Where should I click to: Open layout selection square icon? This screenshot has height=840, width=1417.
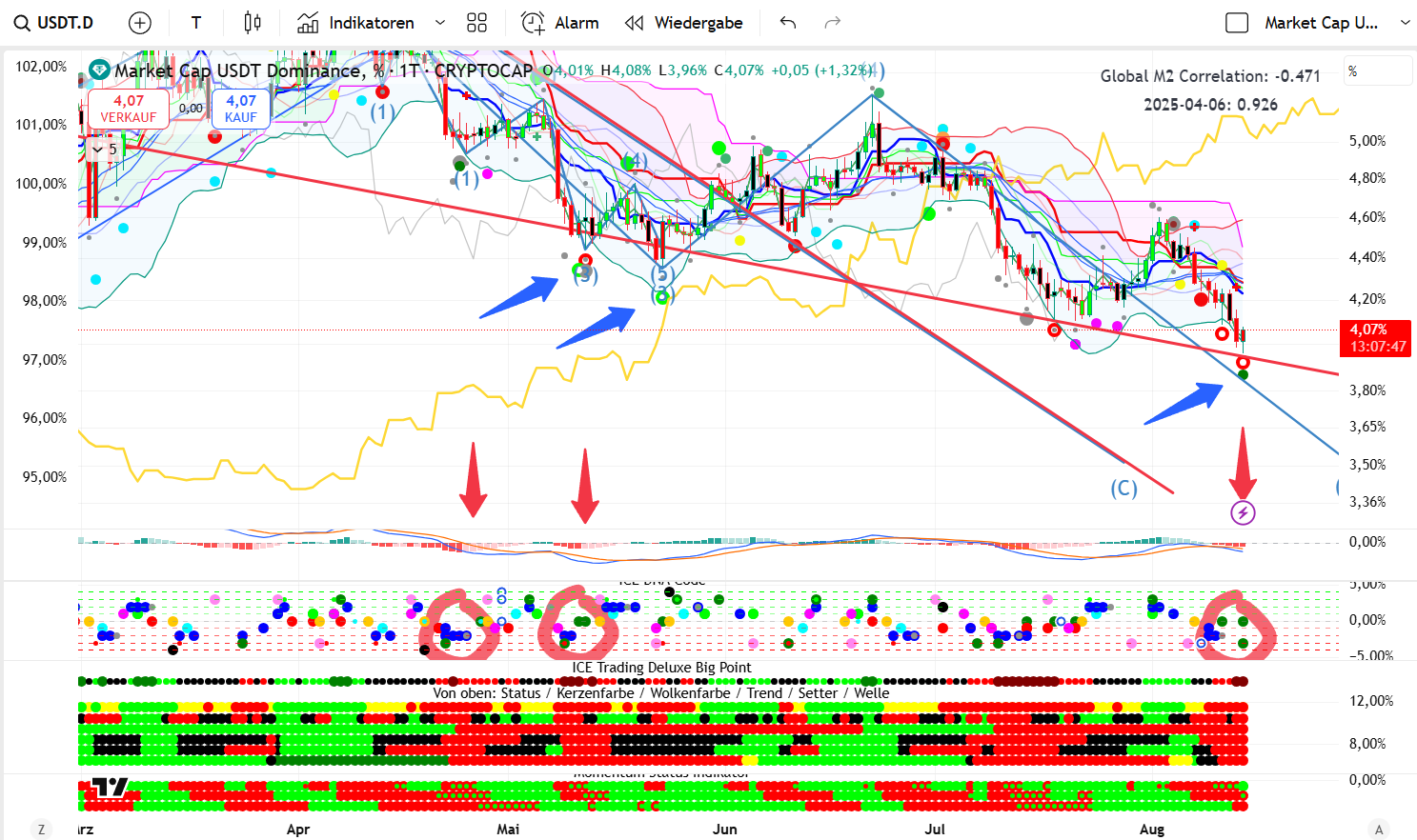1236,23
